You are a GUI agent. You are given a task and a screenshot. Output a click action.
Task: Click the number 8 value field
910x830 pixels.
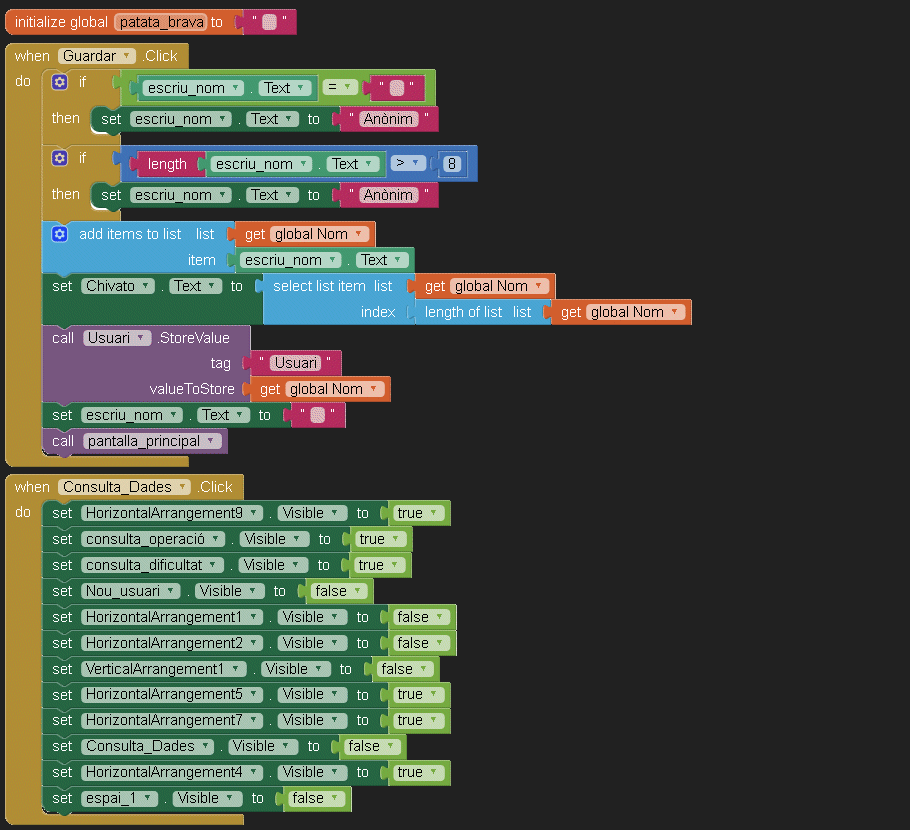tap(452, 164)
